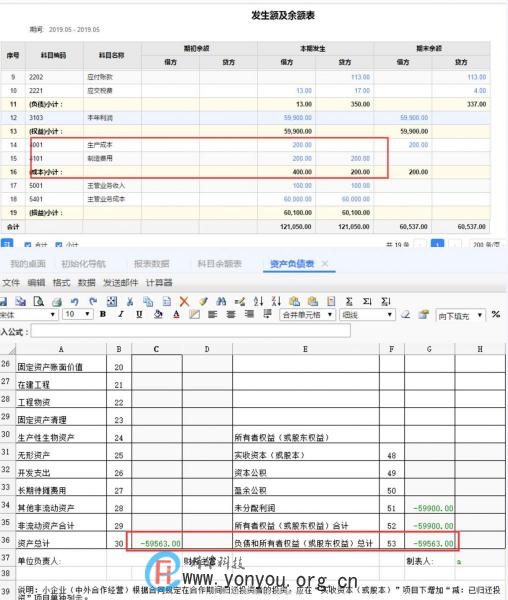Toggle the 小计 checkbox below the table
508x600 pixels.
(x=59, y=245)
